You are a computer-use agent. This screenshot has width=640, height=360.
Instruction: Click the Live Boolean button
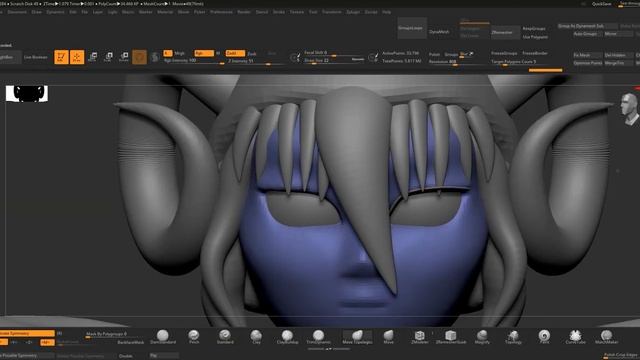36,57
